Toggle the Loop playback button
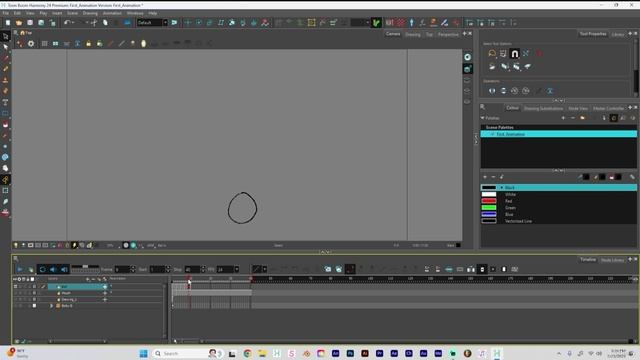Image resolution: width=640 pixels, height=360 pixels. click(42, 269)
